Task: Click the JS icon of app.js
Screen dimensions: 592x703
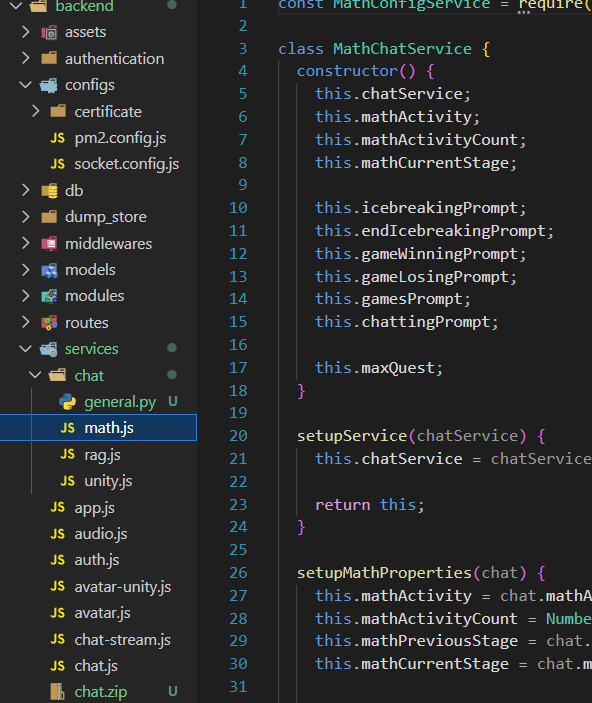Action: coord(58,507)
